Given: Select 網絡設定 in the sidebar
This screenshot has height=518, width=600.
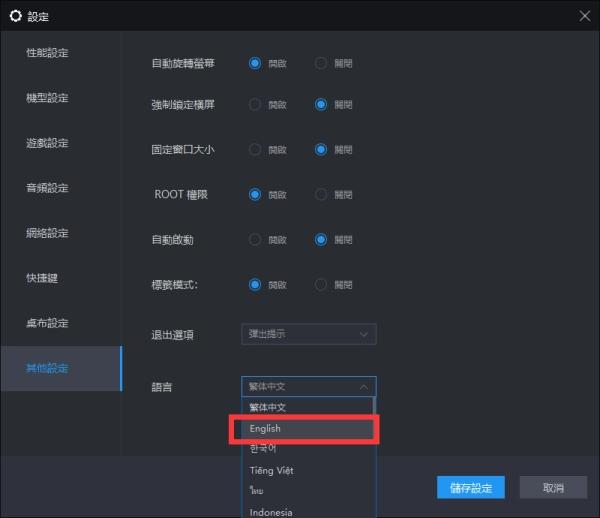Looking at the screenshot, I should pyautogui.click(x=47, y=233).
